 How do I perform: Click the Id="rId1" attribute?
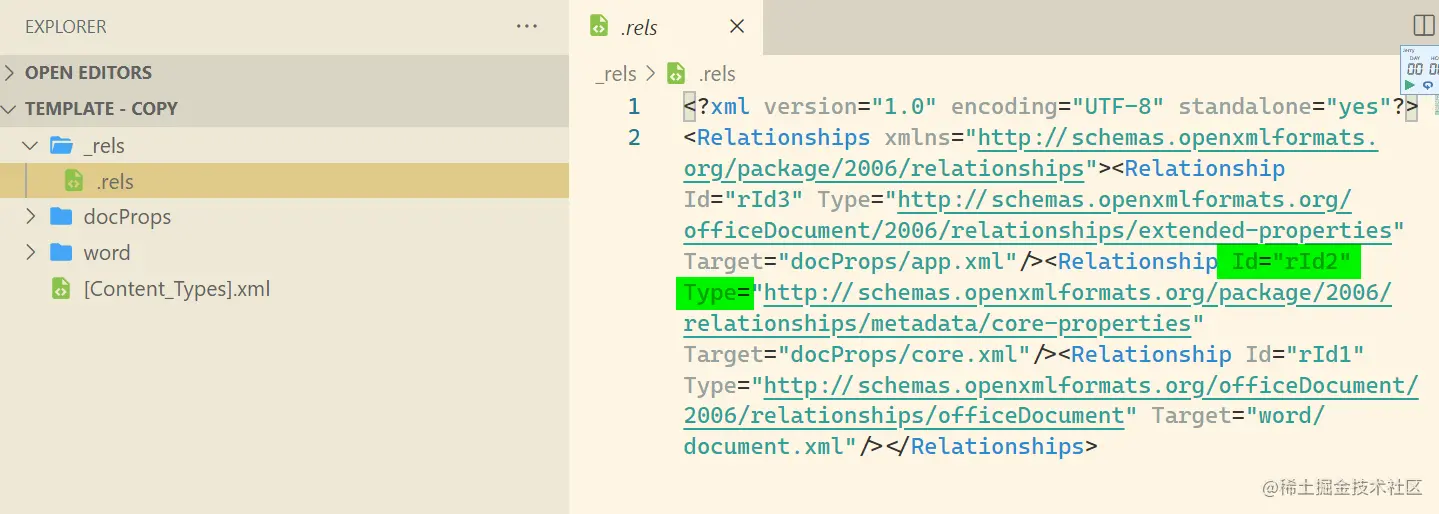pyautogui.click(x=1304, y=354)
